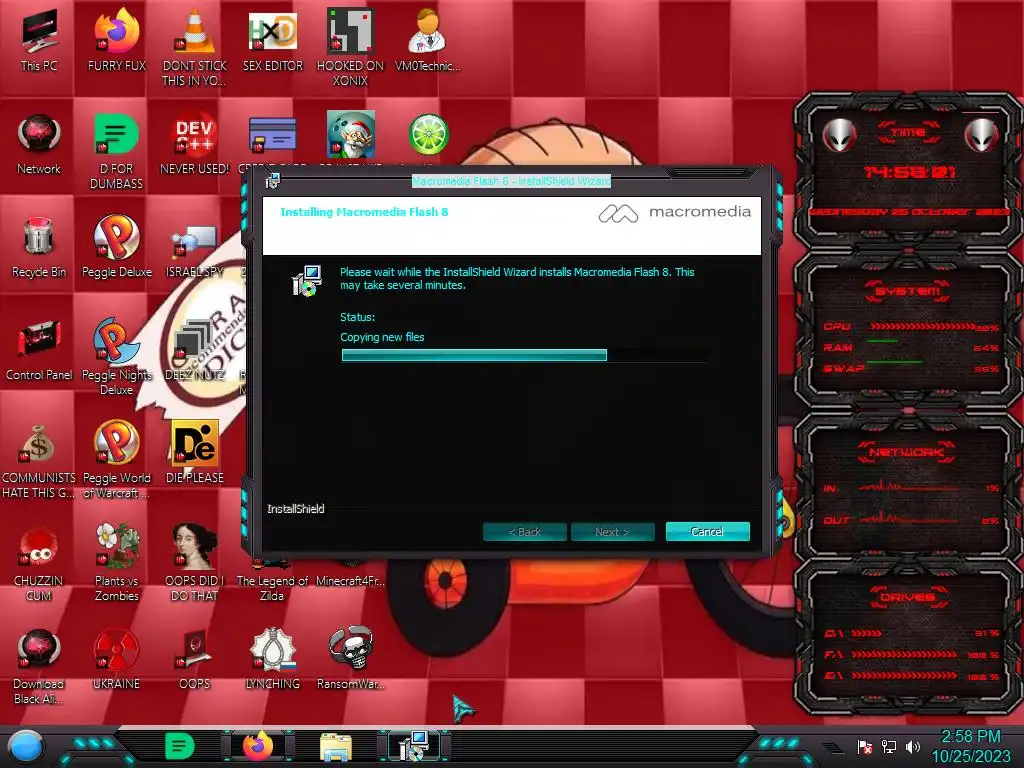
Task: Click the right alien head on Time widget
Action: [982, 135]
